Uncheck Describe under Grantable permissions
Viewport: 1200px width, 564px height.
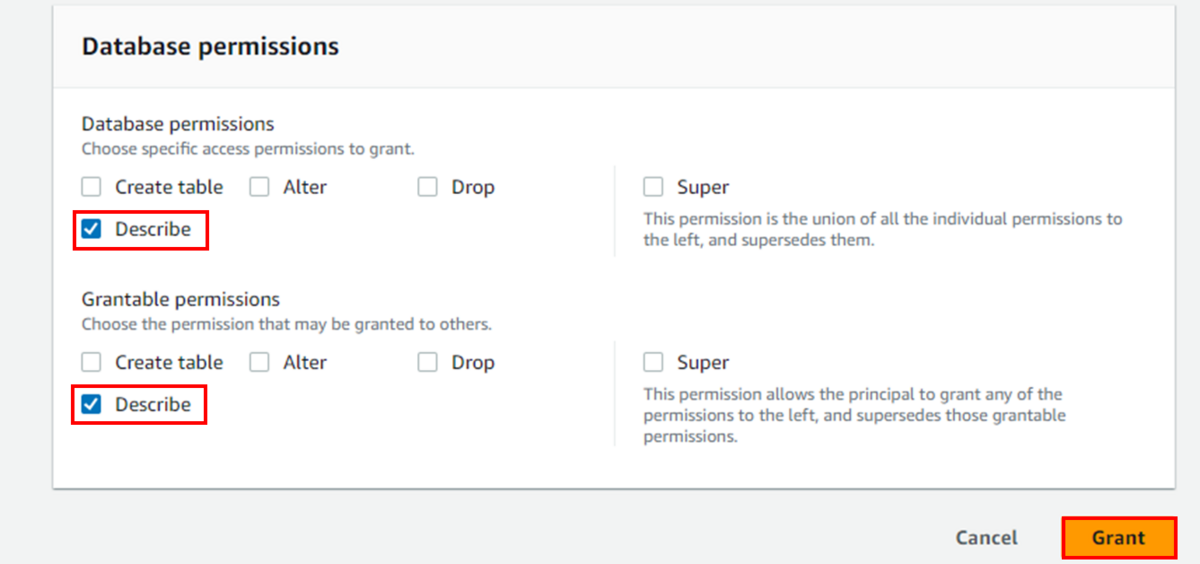(x=92, y=404)
